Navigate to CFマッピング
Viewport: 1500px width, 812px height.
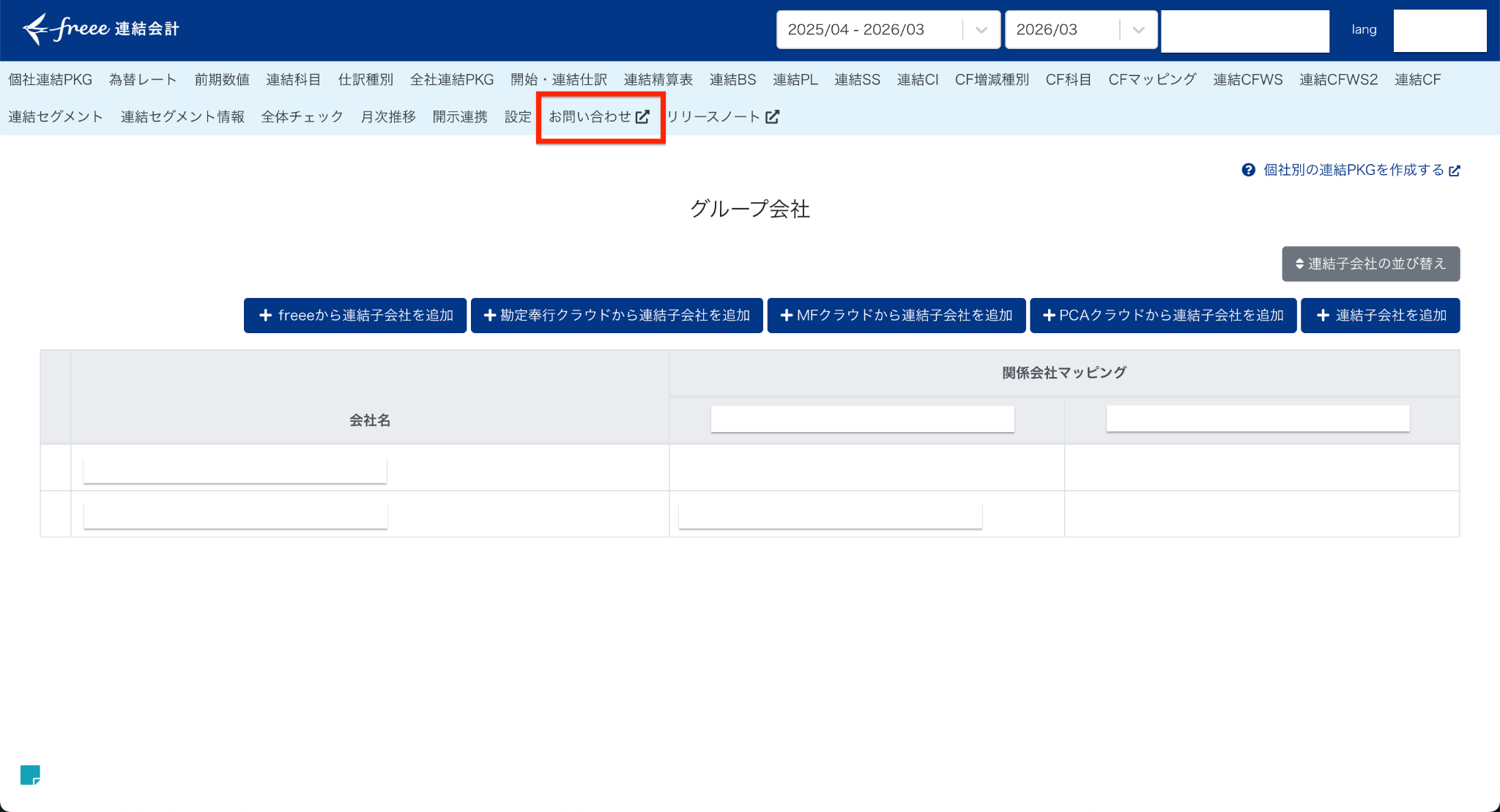[1152, 80]
